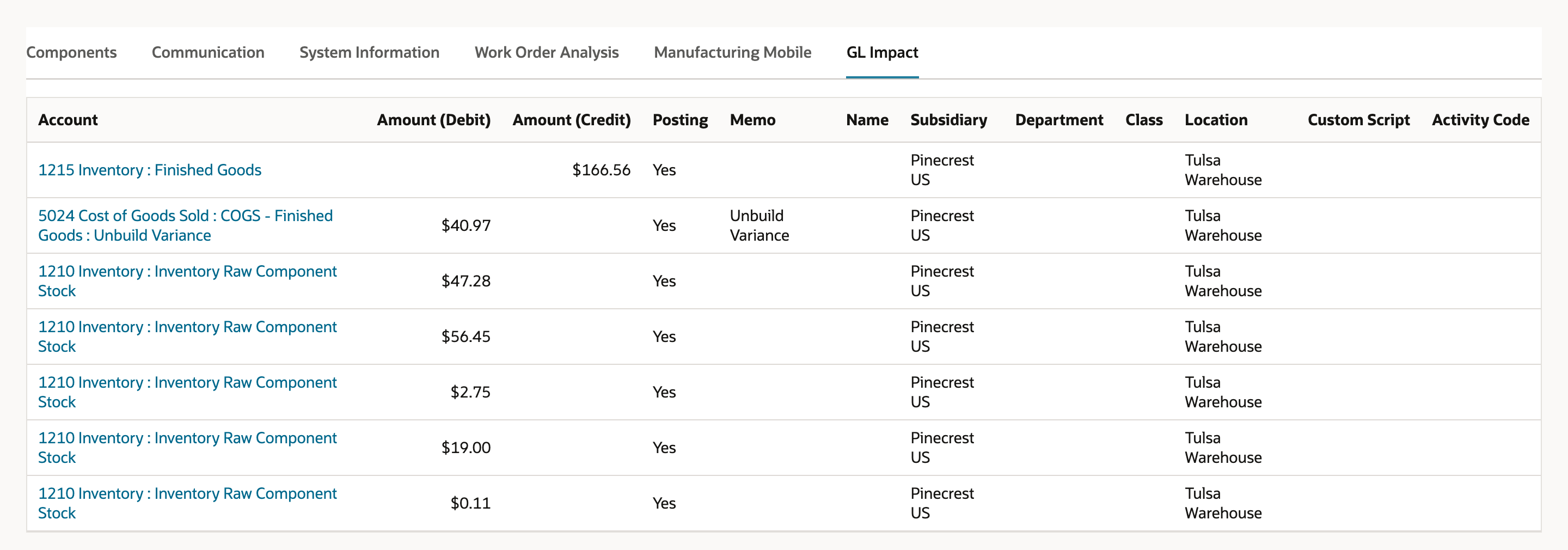Select the System Information tab

pyautogui.click(x=369, y=52)
